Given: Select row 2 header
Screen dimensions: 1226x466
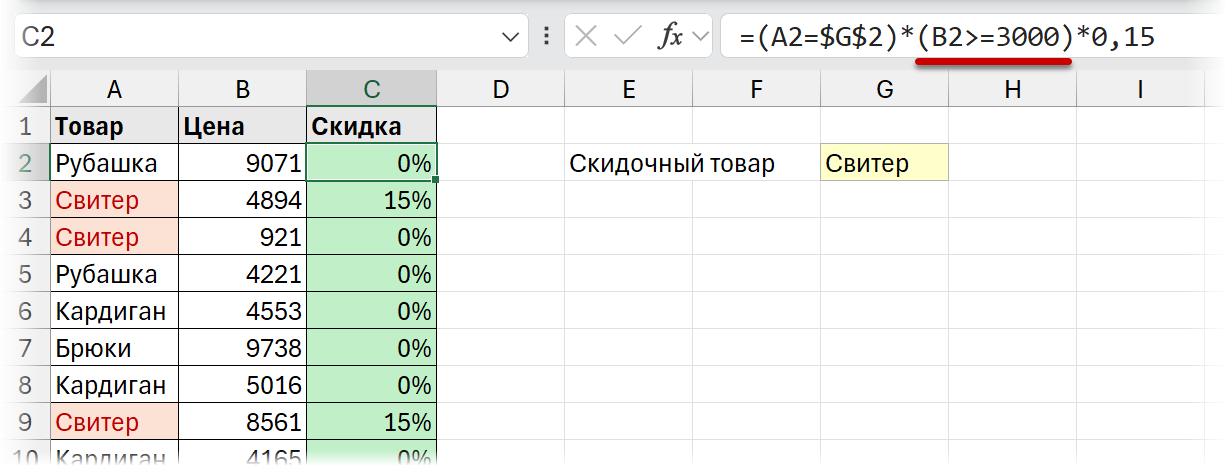Looking at the screenshot, I should (26, 163).
